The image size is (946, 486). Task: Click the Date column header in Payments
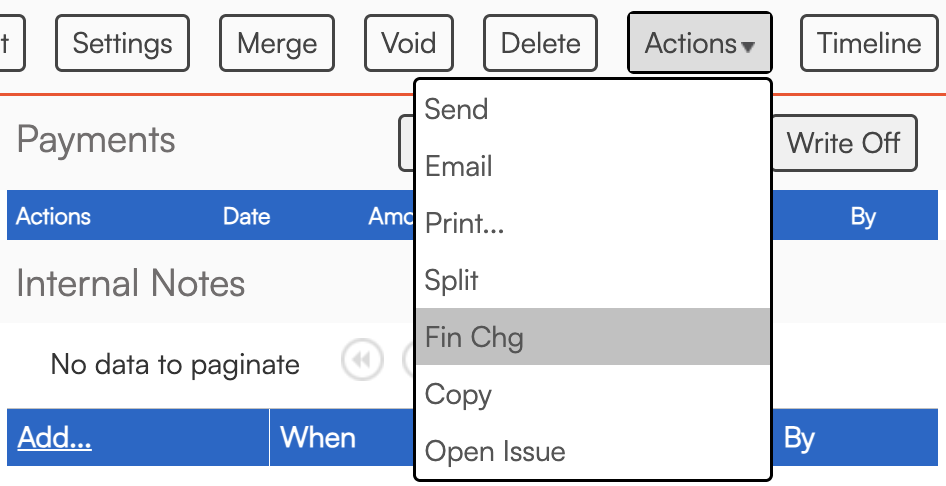tap(247, 216)
